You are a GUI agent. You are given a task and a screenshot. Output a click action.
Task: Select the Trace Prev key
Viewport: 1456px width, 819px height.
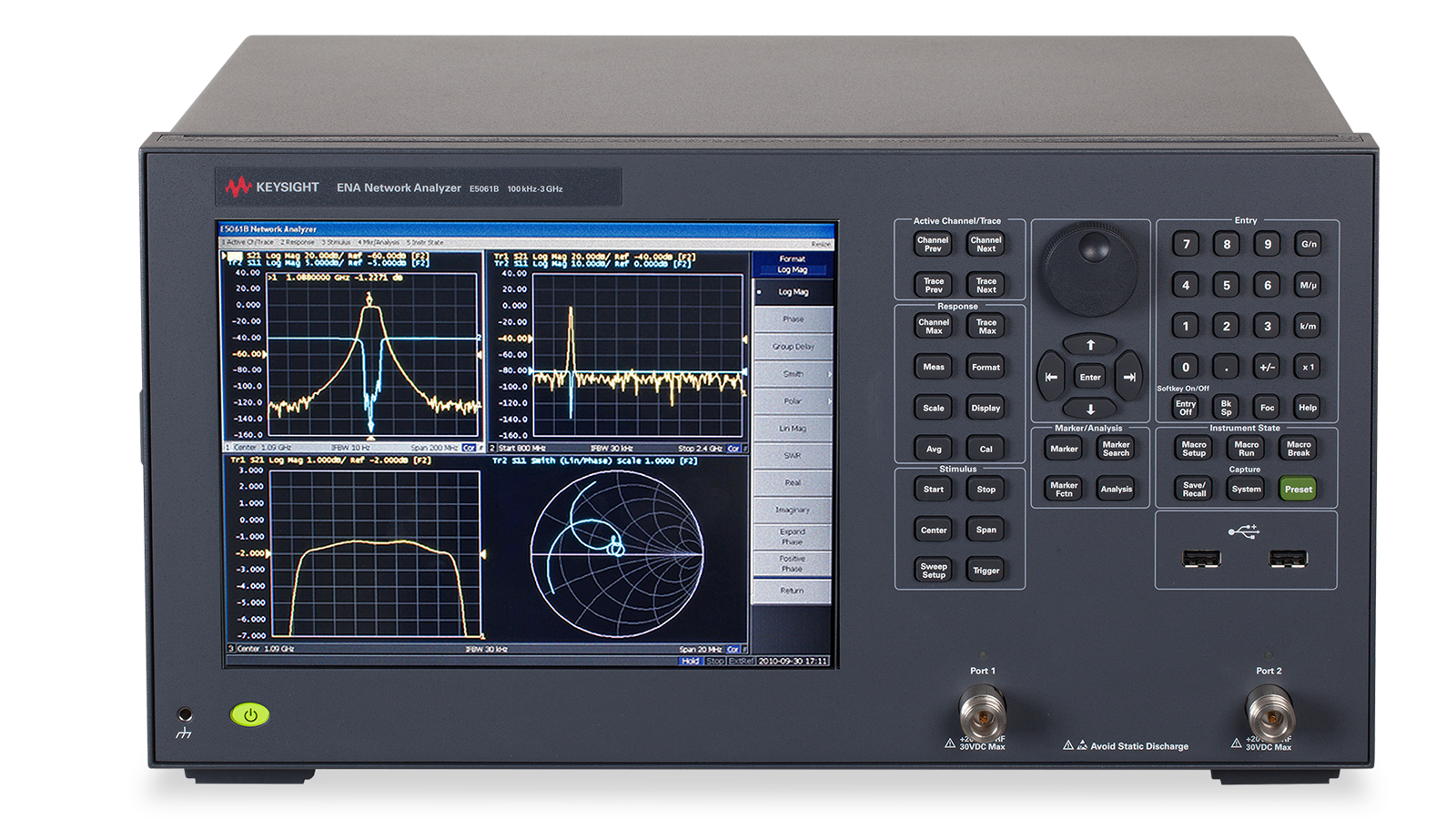[x=933, y=285]
